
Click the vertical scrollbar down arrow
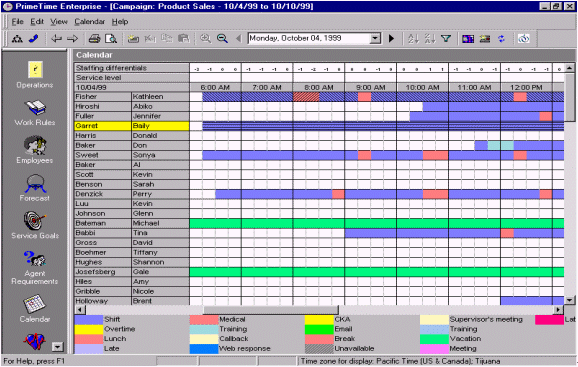point(570,300)
